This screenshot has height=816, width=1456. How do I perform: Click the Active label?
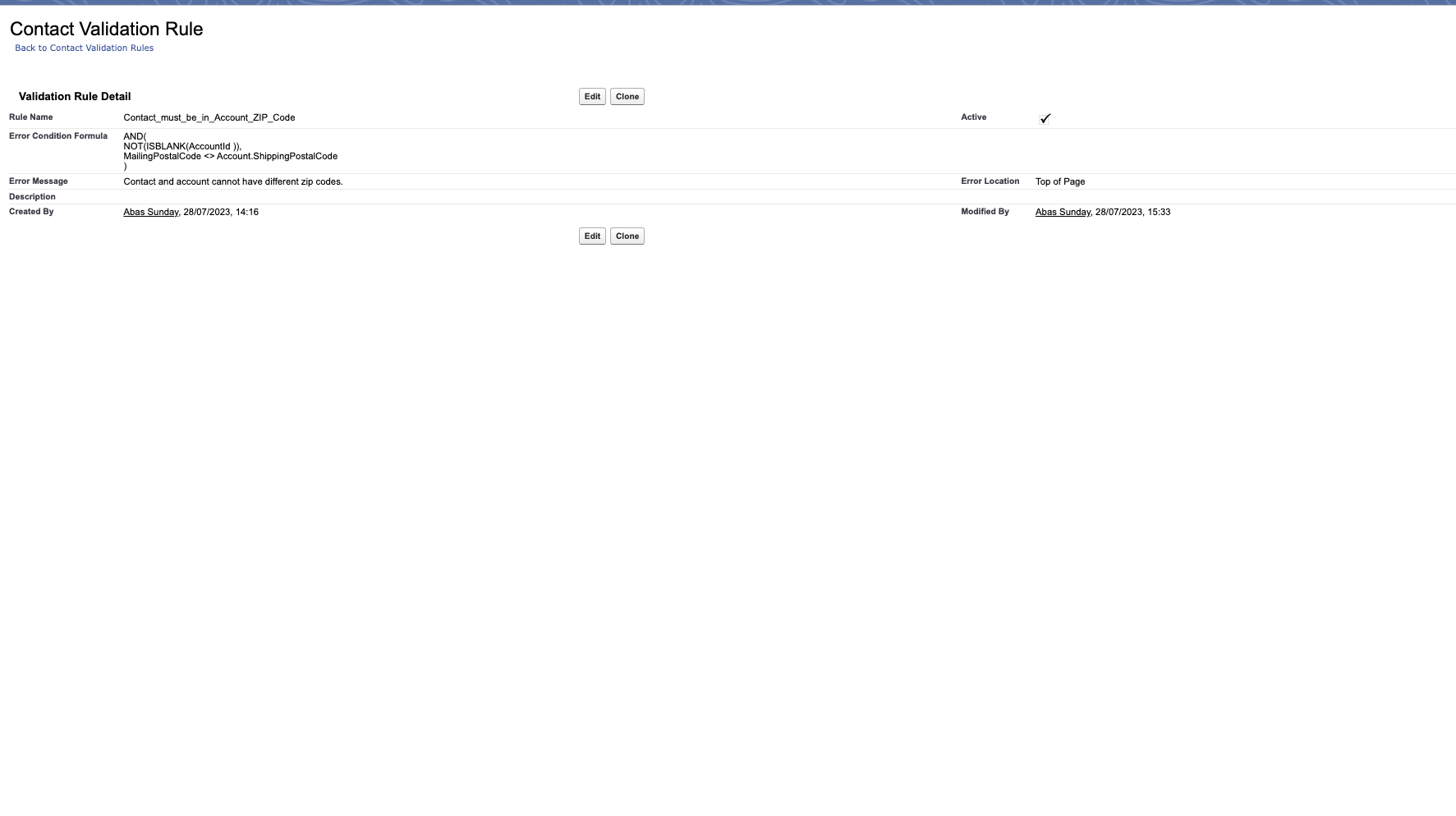(974, 117)
